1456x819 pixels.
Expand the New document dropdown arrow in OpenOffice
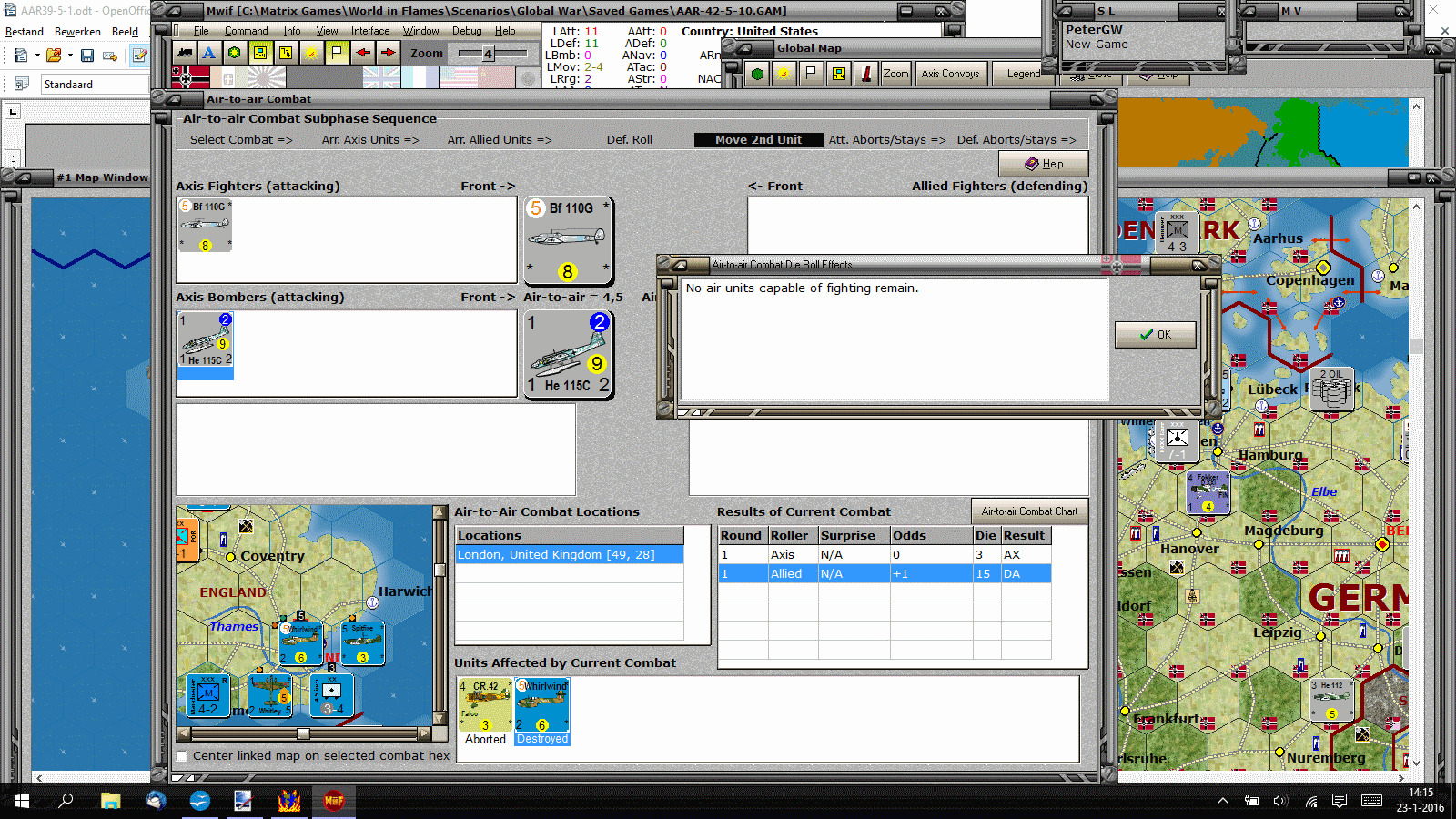click(37, 56)
